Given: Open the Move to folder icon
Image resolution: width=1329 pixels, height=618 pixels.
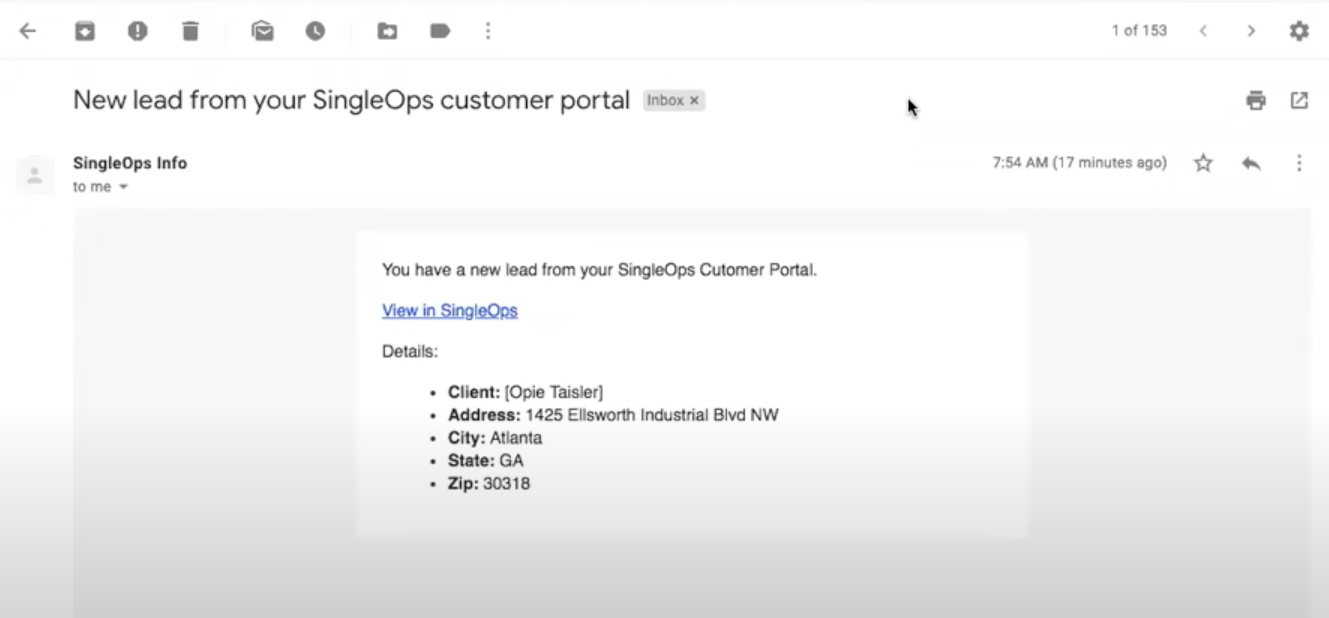Looking at the screenshot, I should (387, 31).
